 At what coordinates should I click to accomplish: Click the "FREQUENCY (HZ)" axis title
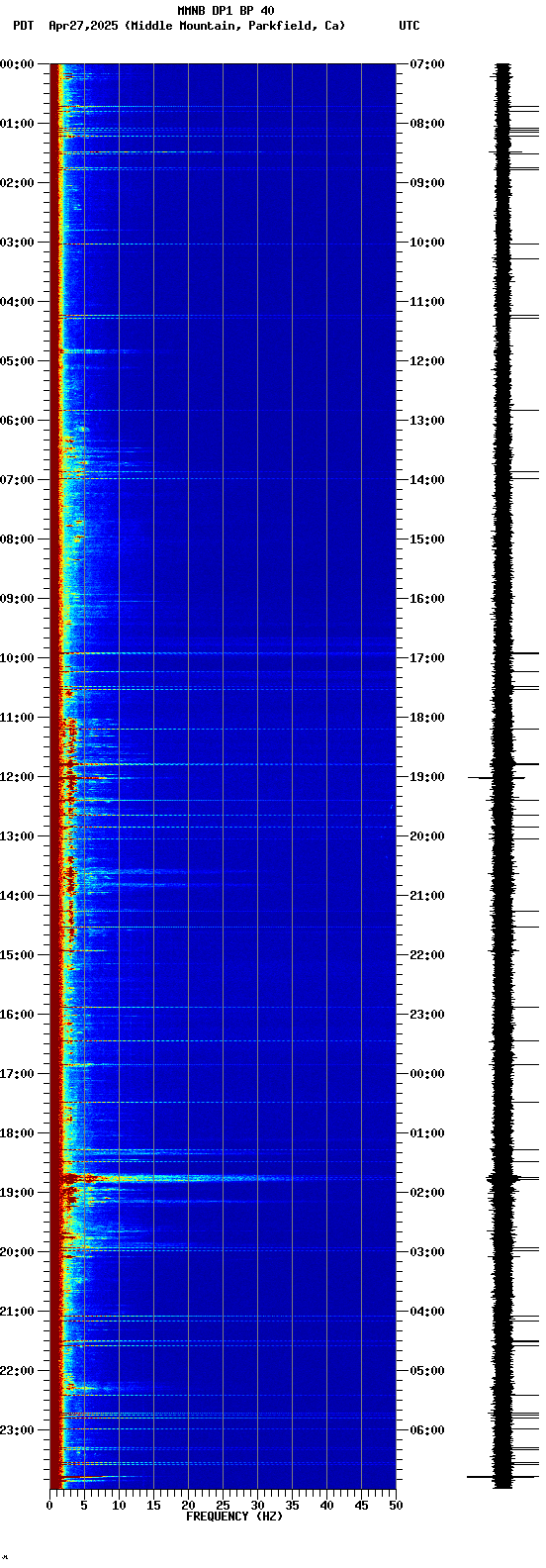tap(234, 1517)
